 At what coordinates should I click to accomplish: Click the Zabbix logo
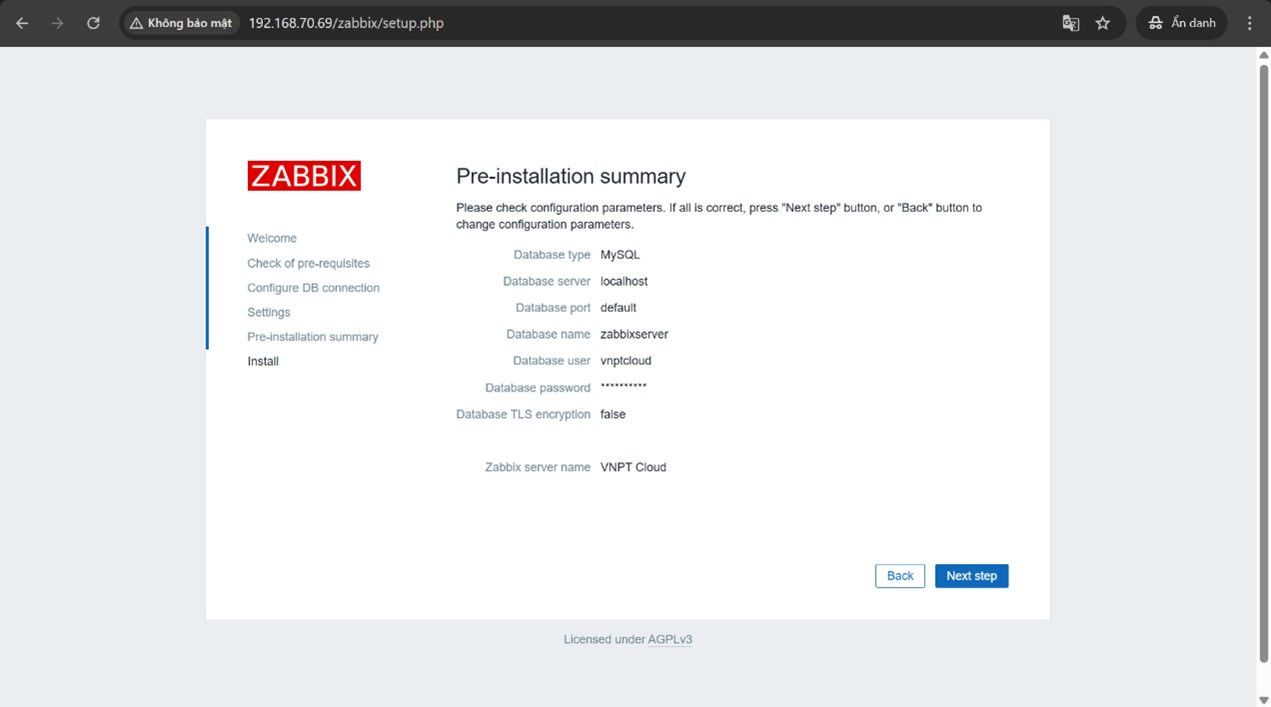[x=304, y=176]
